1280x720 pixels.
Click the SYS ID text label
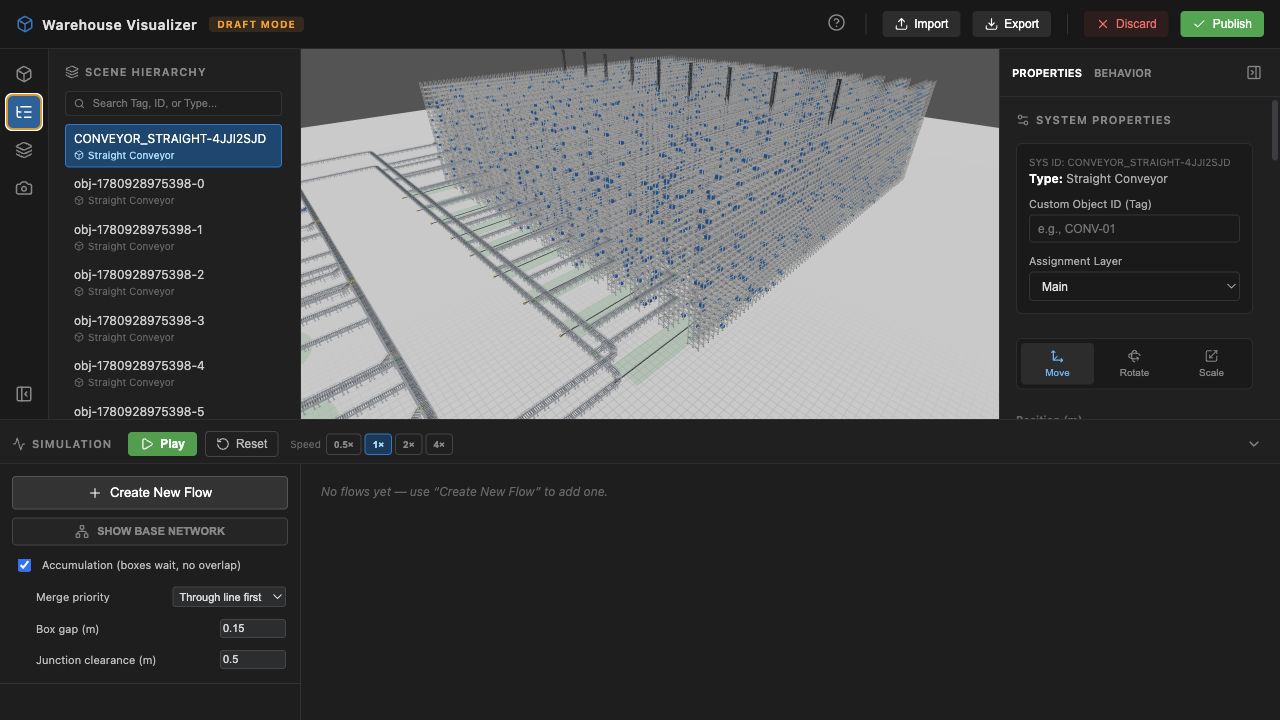1129,162
